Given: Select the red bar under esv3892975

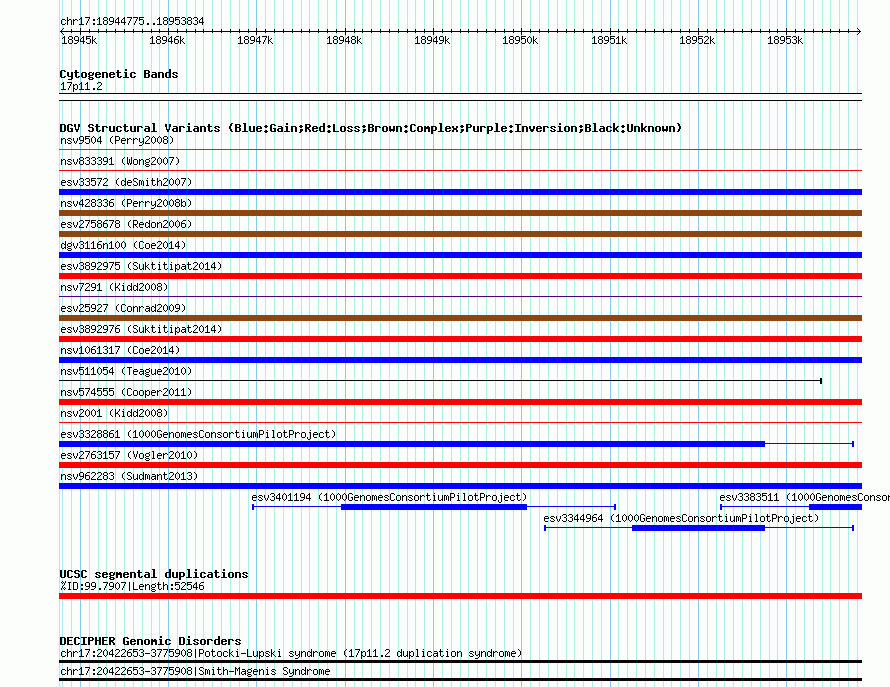Looking at the screenshot, I should pos(460,276).
